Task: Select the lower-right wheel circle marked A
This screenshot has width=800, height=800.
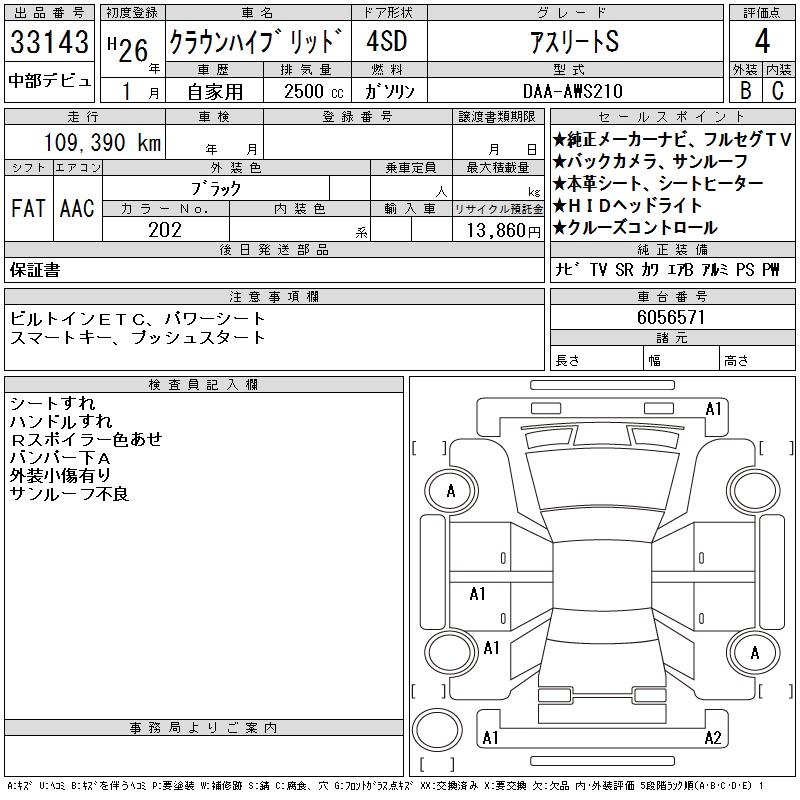Action: click(x=754, y=652)
